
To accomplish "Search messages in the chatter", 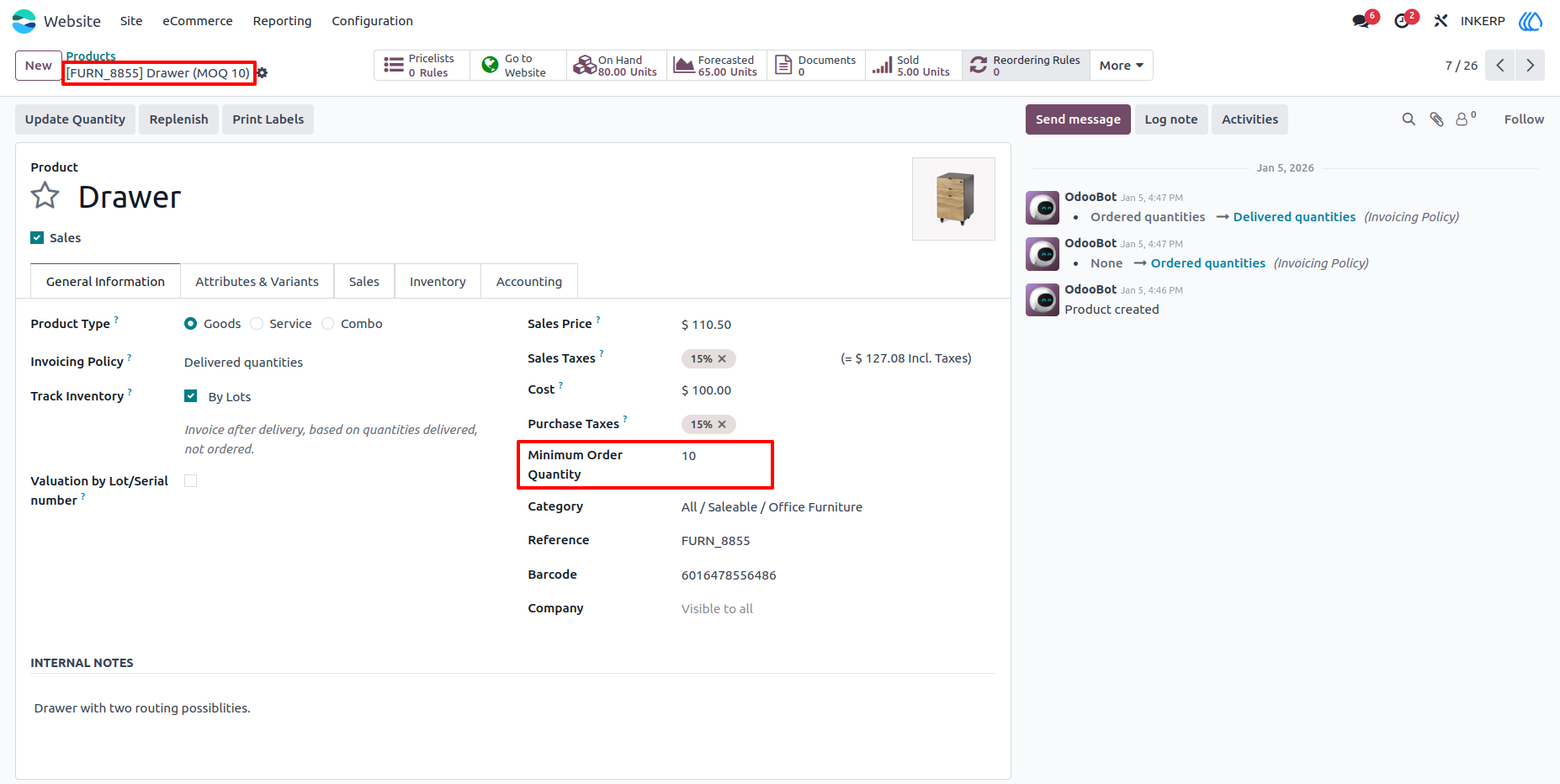I will pyautogui.click(x=1409, y=119).
